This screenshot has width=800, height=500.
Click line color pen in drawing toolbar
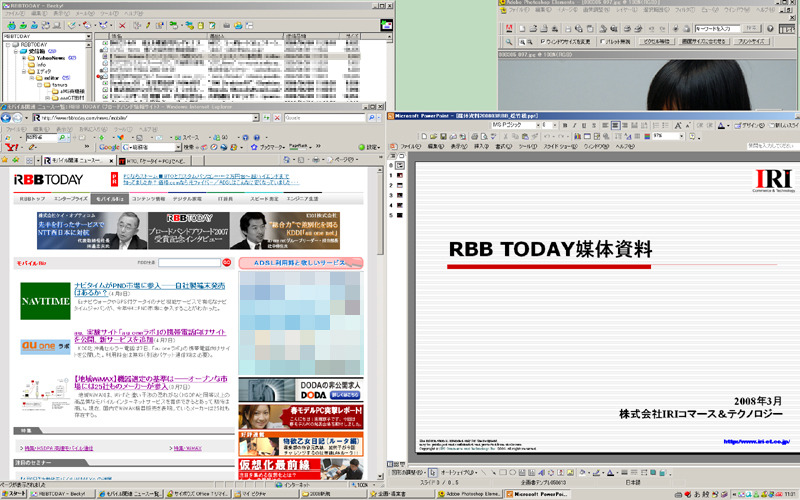click(x=596, y=472)
